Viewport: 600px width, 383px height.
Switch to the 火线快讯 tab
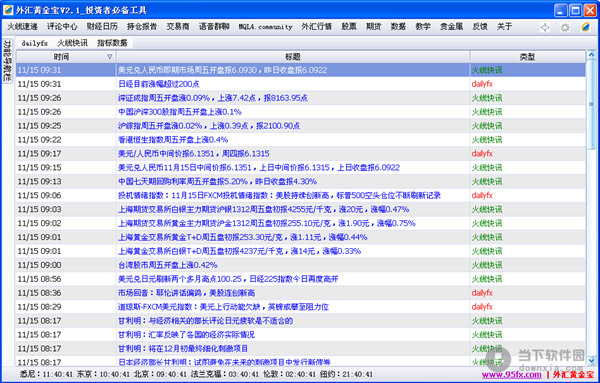[x=72, y=43]
